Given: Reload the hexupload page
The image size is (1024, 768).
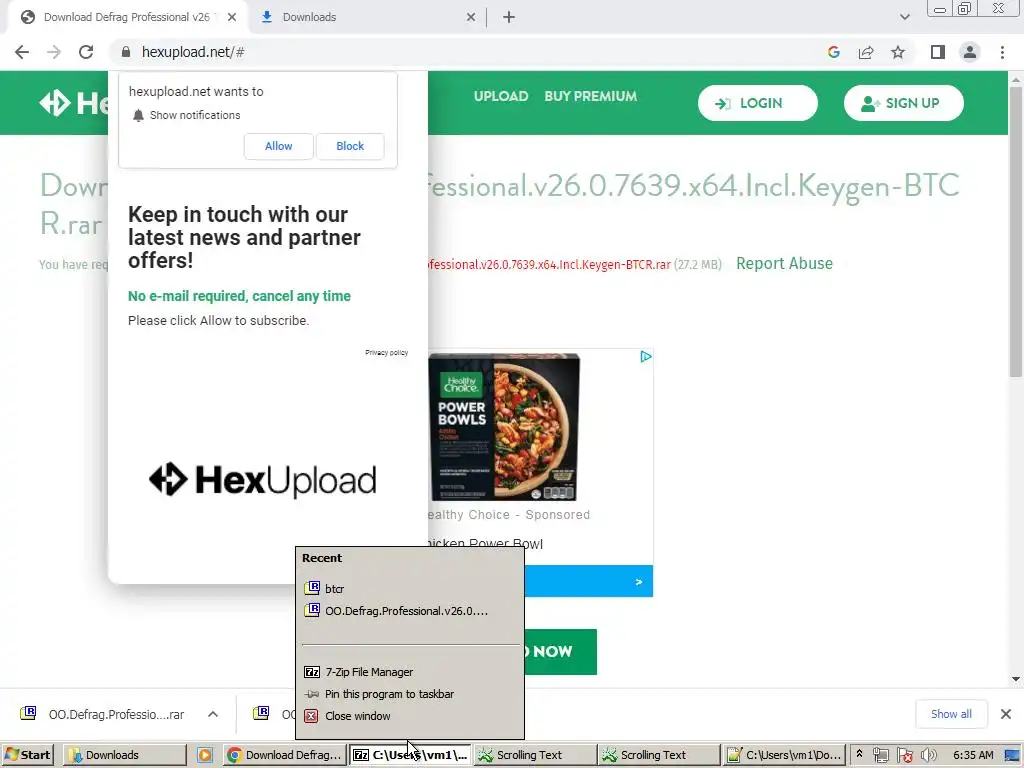Looking at the screenshot, I should (x=86, y=52).
